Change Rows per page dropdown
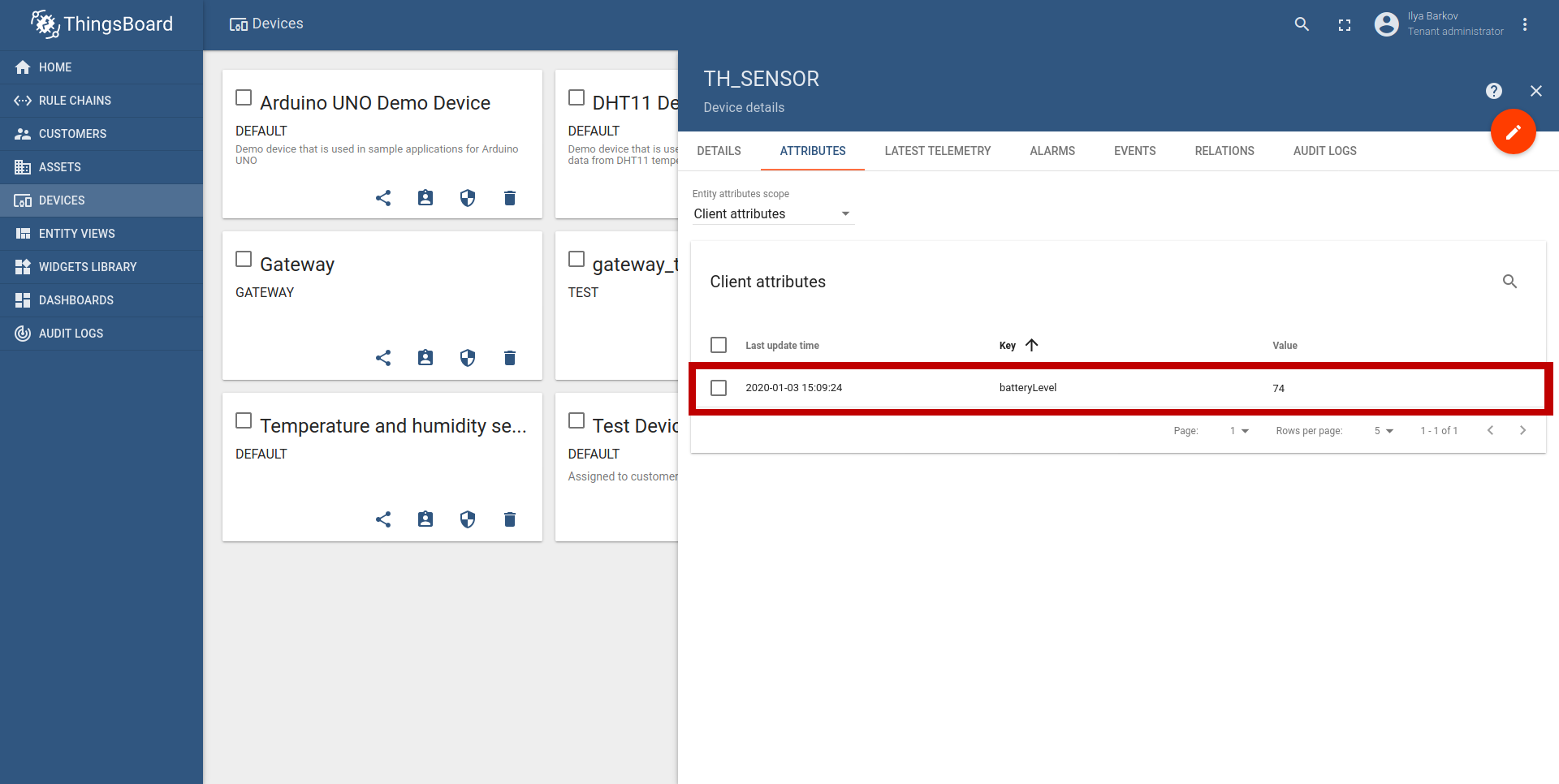This screenshot has width=1559, height=784. (x=1384, y=431)
